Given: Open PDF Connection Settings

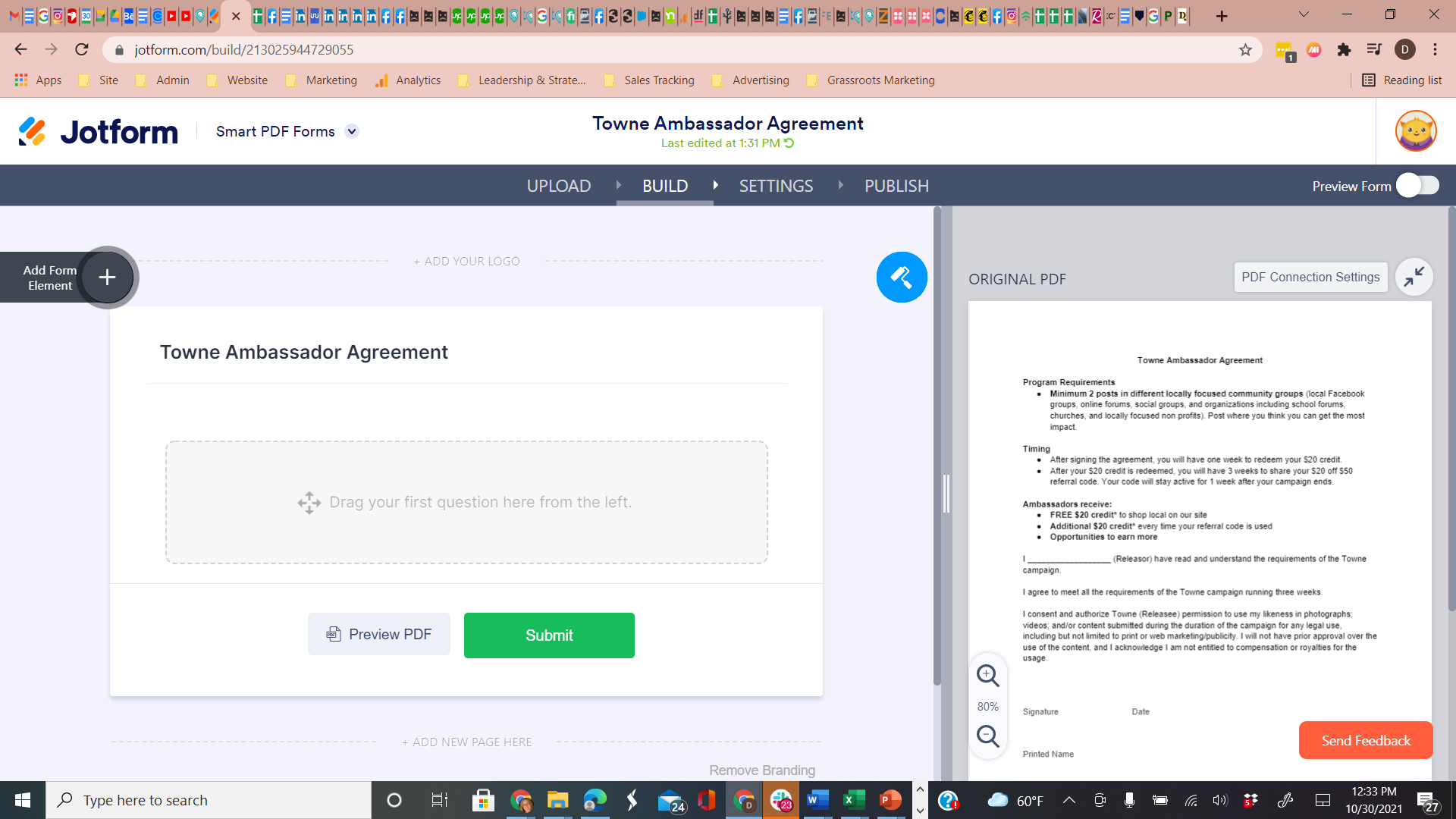Looking at the screenshot, I should (1310, 277).
